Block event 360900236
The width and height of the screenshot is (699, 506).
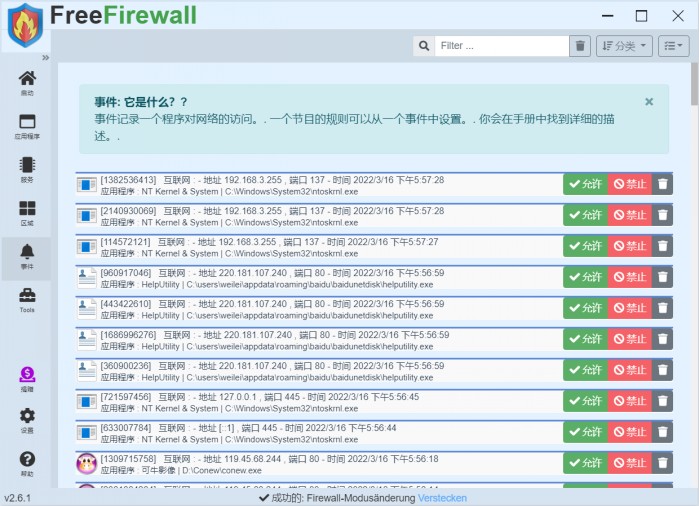tap(629, 370)
